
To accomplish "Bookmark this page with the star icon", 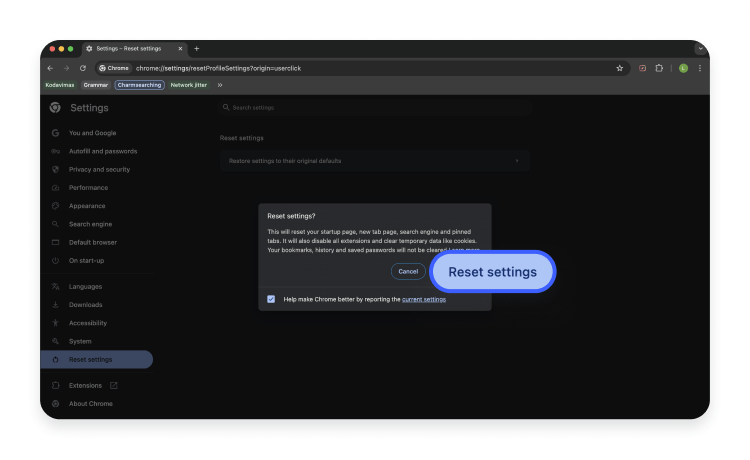I will (x=620, y=68).
